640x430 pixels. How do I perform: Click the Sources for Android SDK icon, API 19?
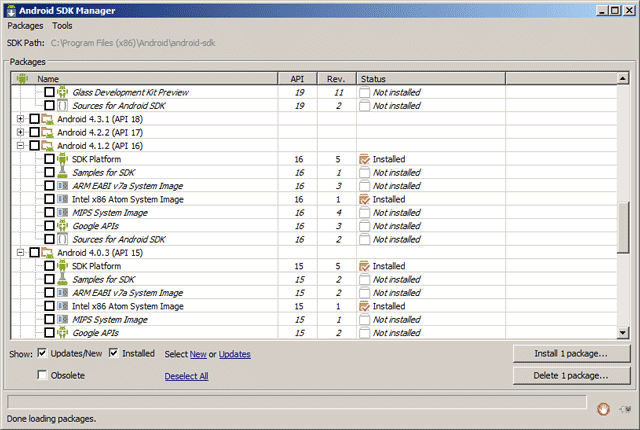tap(62, 106)
